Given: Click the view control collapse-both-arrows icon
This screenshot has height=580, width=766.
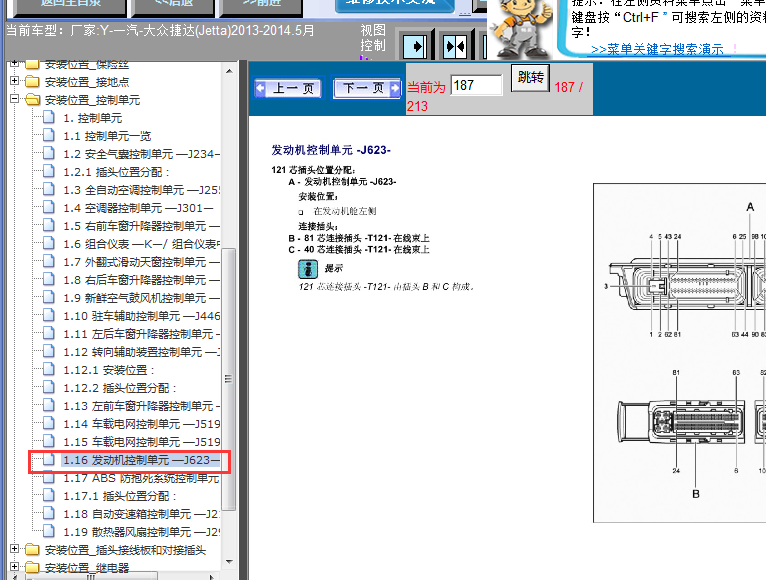Looking at the screenshot, I should click(x=454, y=47).
